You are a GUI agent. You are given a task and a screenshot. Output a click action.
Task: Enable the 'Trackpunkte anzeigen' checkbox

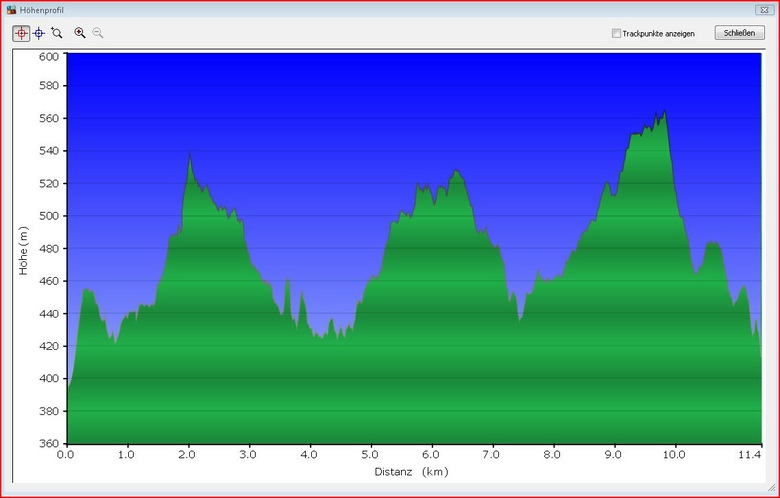[616, 33]
